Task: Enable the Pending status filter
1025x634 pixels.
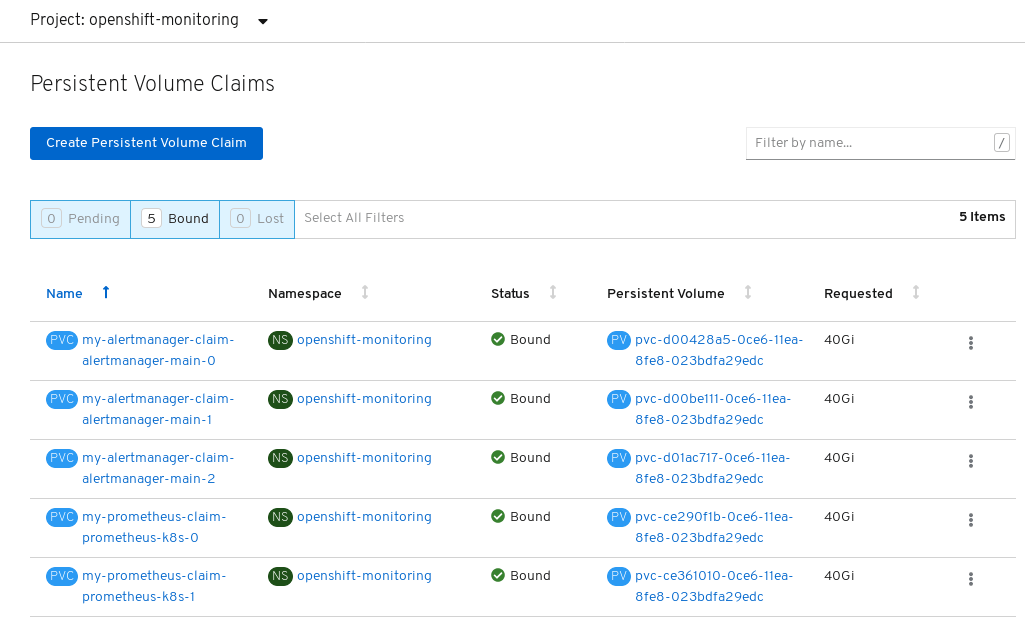Action: tap(80, 218)
